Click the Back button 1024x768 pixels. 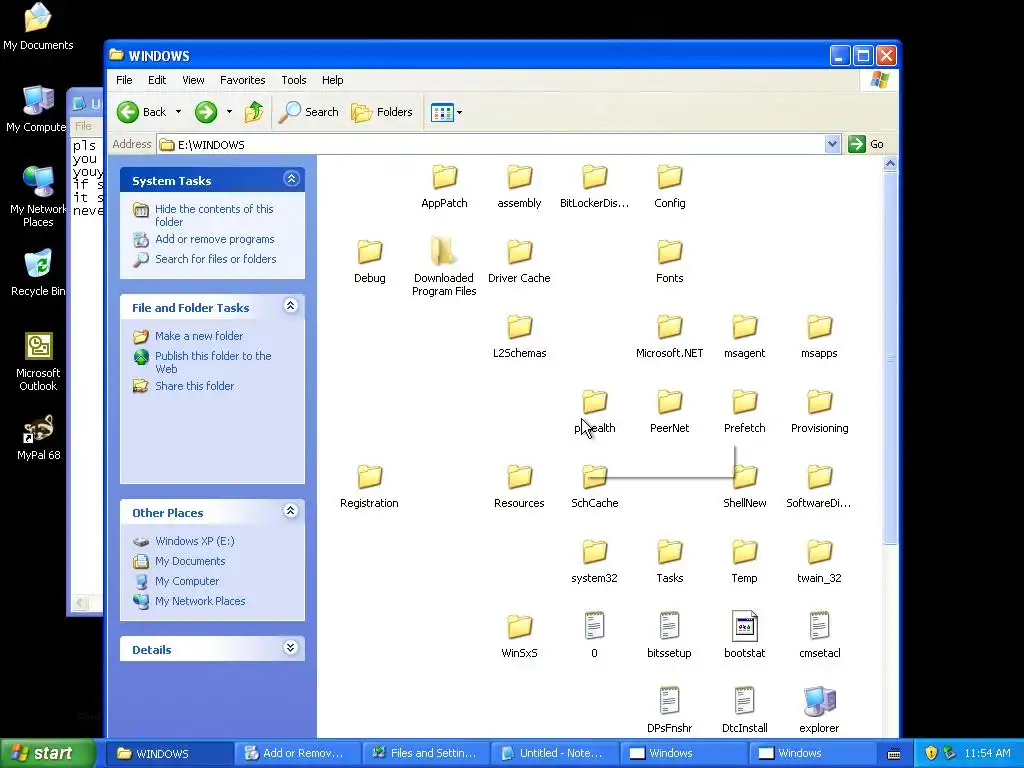pyautogui.click(x=142, y=112)
